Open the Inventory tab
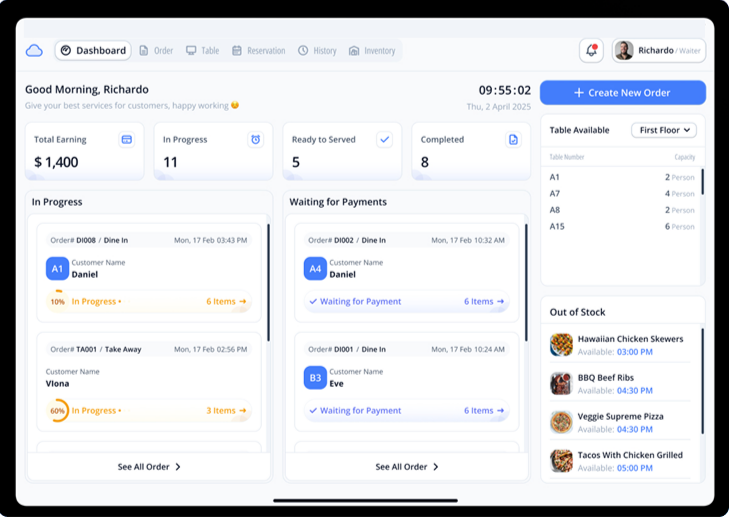Viewport: 730px width, 518px height. click(x=372, y=50)
